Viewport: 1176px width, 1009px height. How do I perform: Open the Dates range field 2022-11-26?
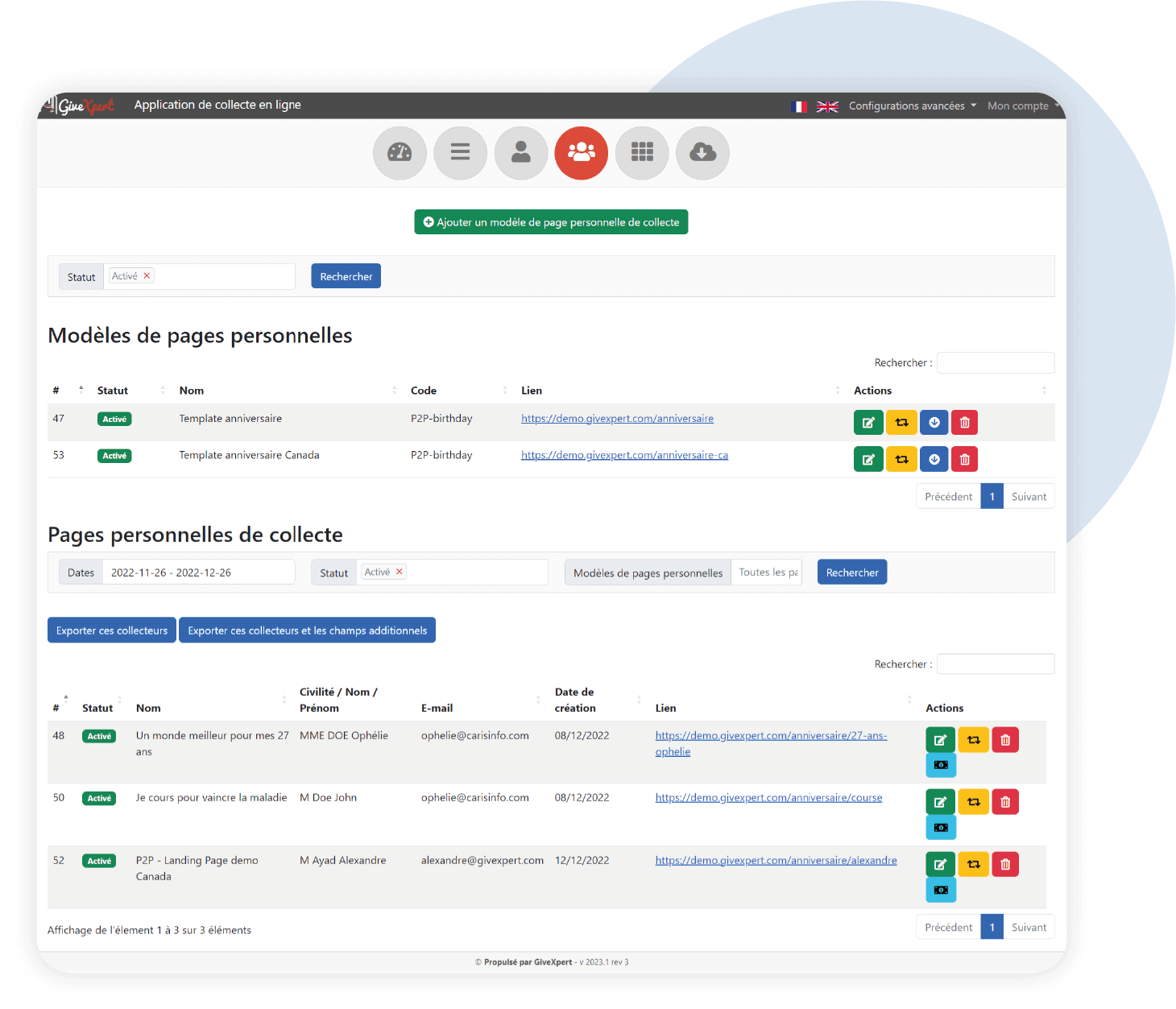(x=198, y=573)
